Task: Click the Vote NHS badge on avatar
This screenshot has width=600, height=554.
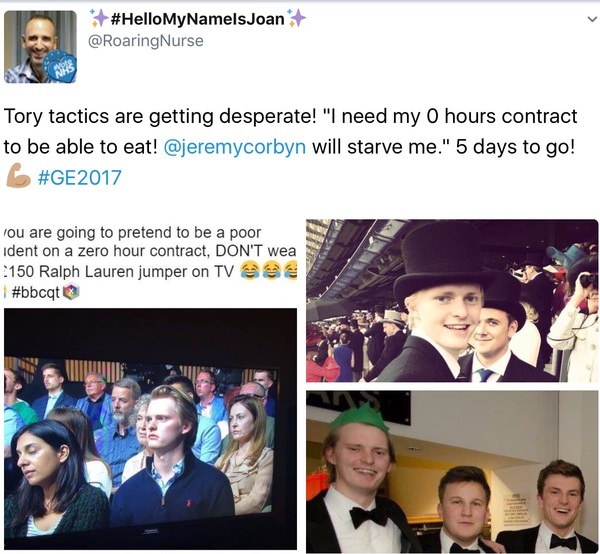Action: pyautogui.click(x=61, y=66)
